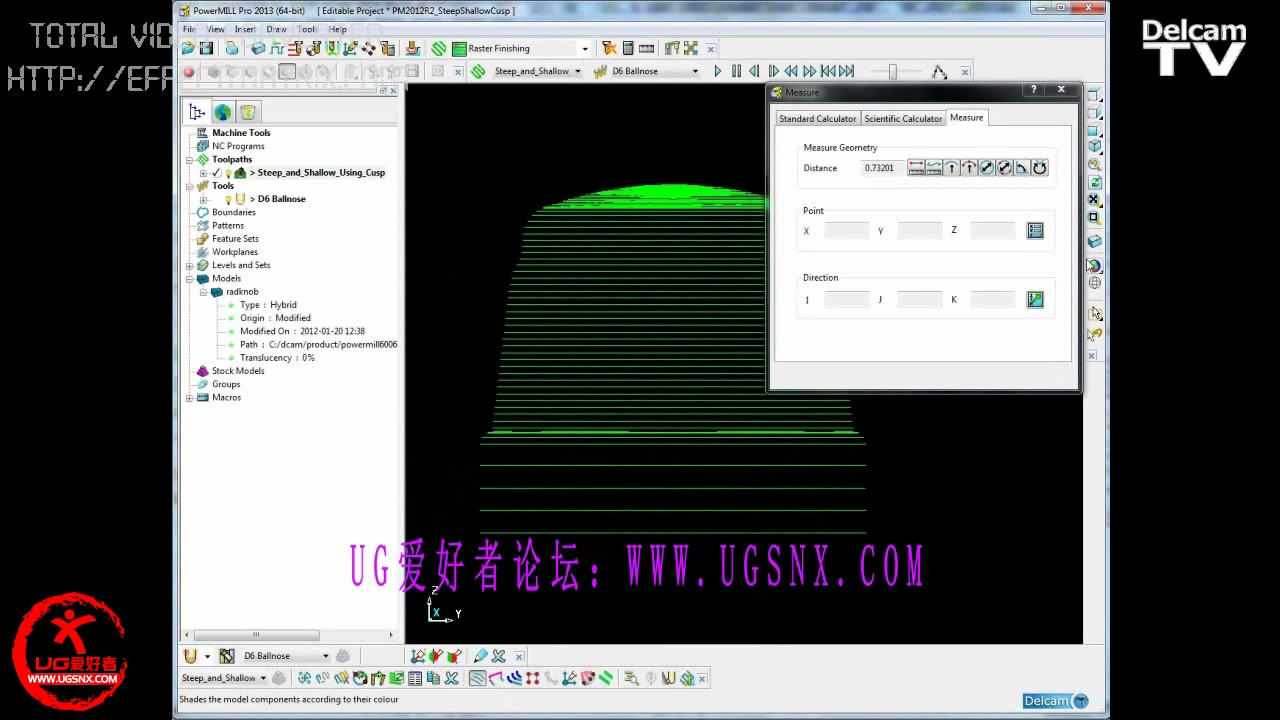The image size is (1280, 720).
Task: Play the toolpath simulation
Action: [717, 71]
